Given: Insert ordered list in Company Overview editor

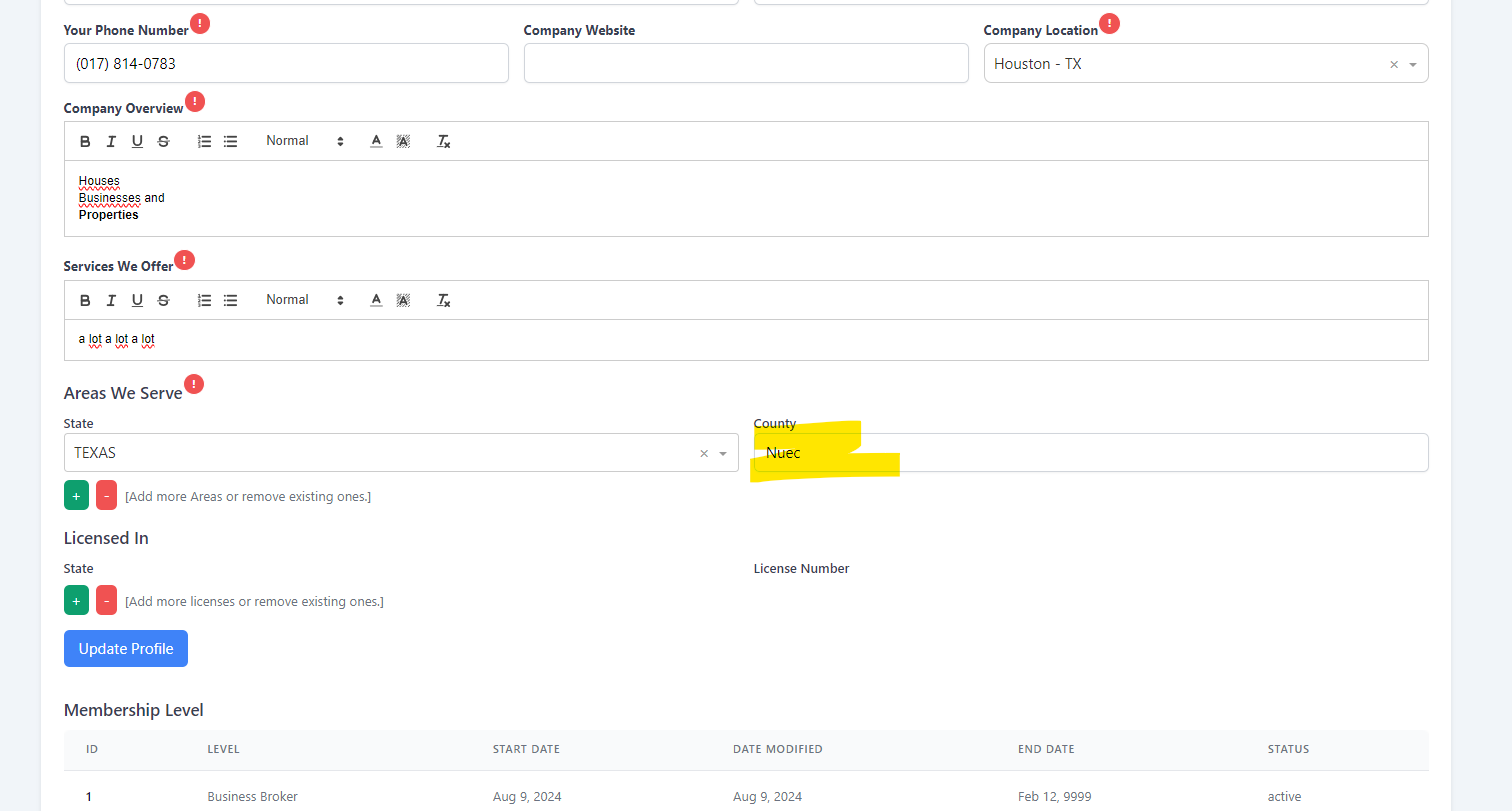Looking at the screenshot, I should (x=204, y=142).
